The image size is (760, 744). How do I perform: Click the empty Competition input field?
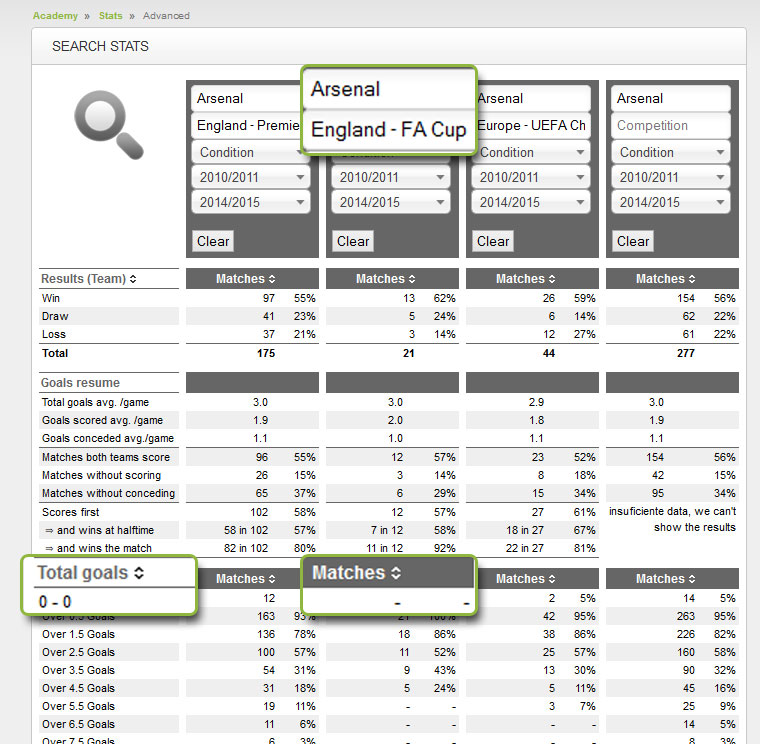click(670, 126)
